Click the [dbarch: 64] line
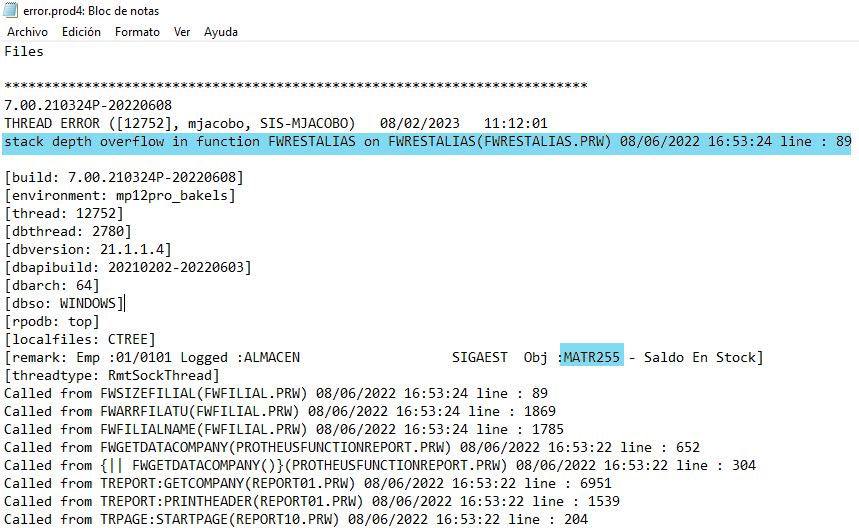The height and width of the screenshot is (528, 859). [x=52, y=286]
